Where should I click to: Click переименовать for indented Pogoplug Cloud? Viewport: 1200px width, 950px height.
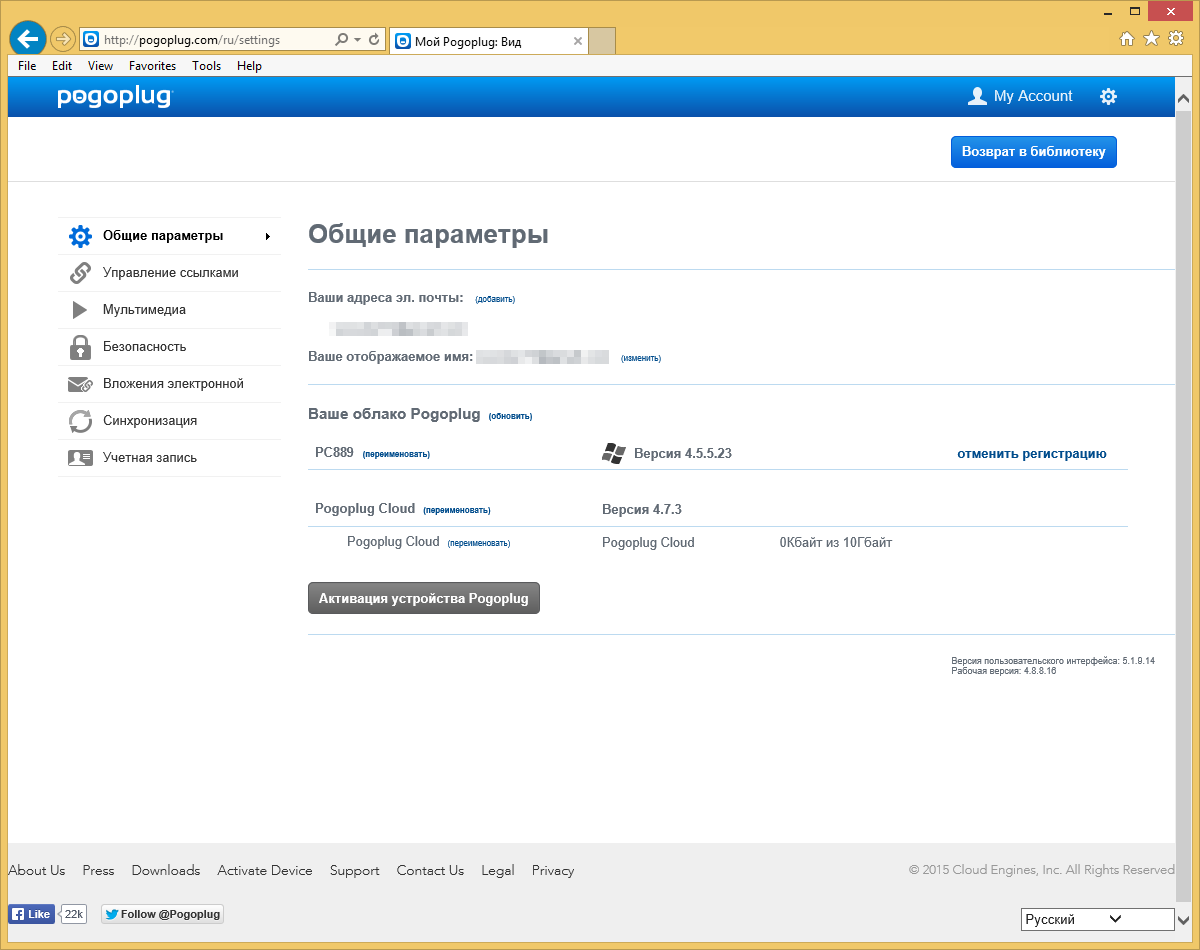479,543
